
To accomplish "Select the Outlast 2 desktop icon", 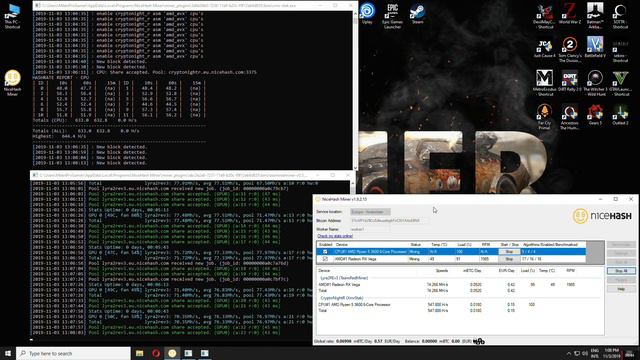I will [620, 115].
